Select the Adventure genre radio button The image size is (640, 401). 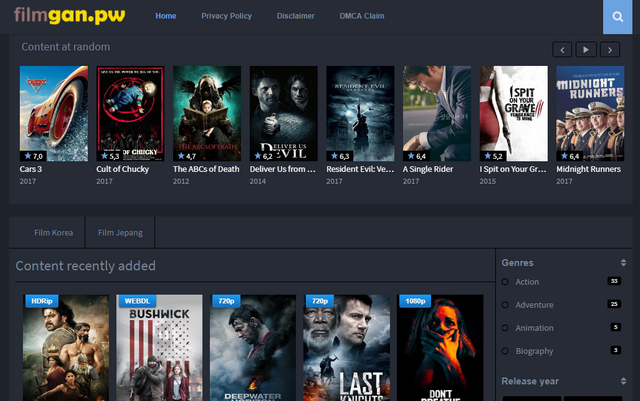click(505, 305)
